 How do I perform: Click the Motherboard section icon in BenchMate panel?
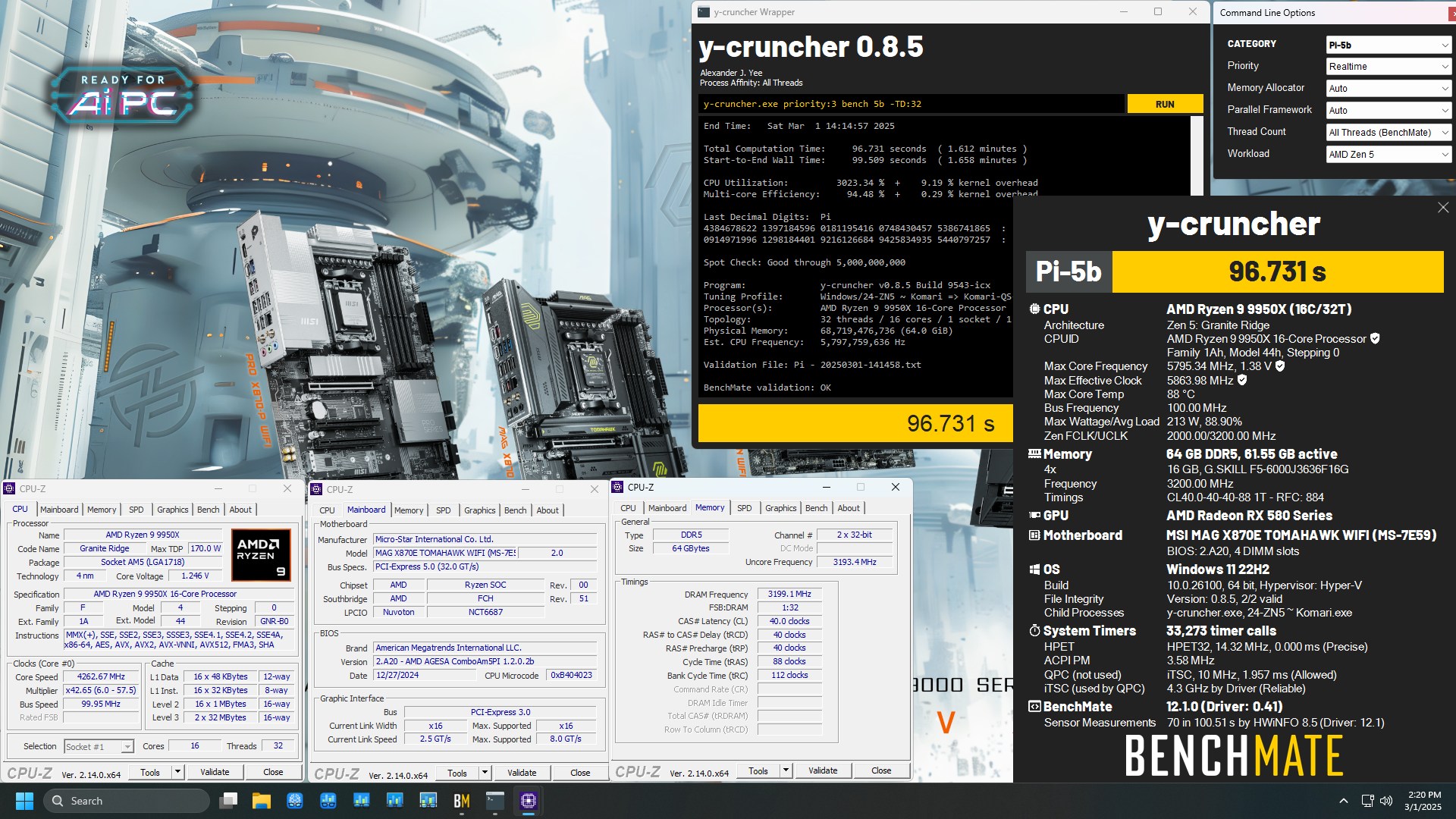(1034, 535)
